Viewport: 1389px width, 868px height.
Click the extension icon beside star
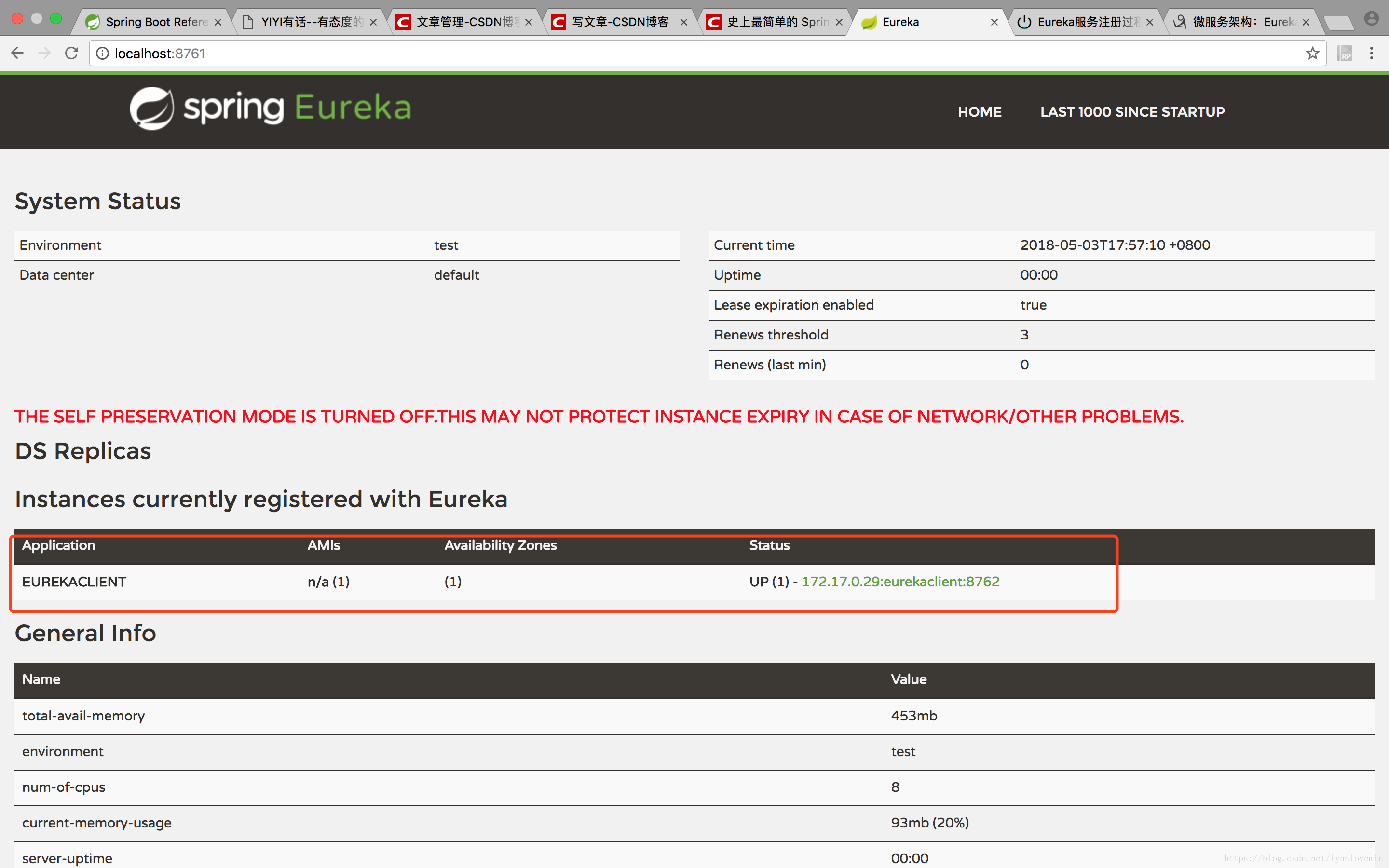coord(1344,54)
